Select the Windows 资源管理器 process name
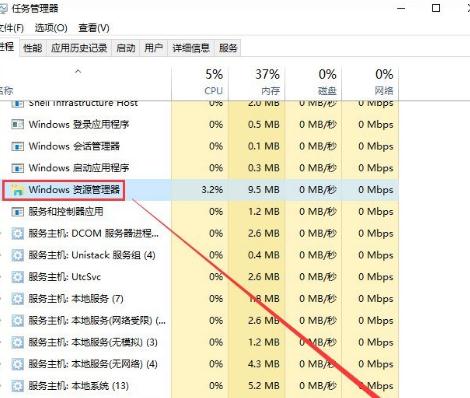 click(74, 190)
